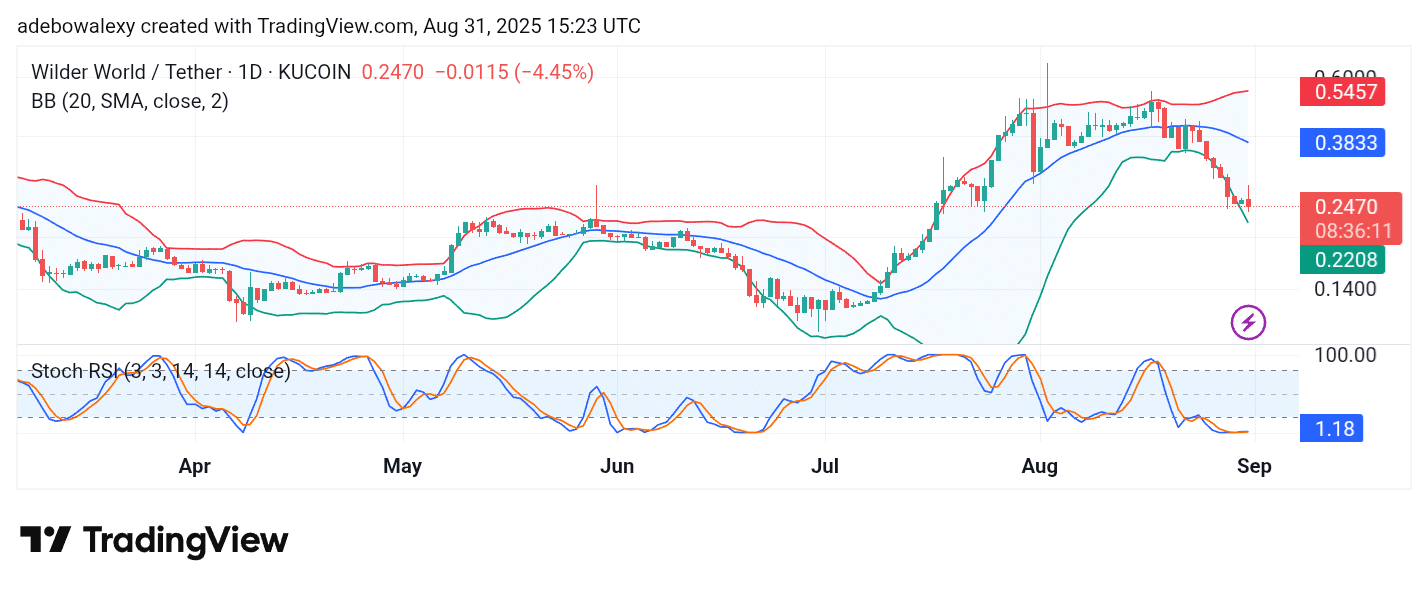Click the green 0.2208 lower band tag
This screenshot has width=1428, height=591.
tap(1340, 260)
